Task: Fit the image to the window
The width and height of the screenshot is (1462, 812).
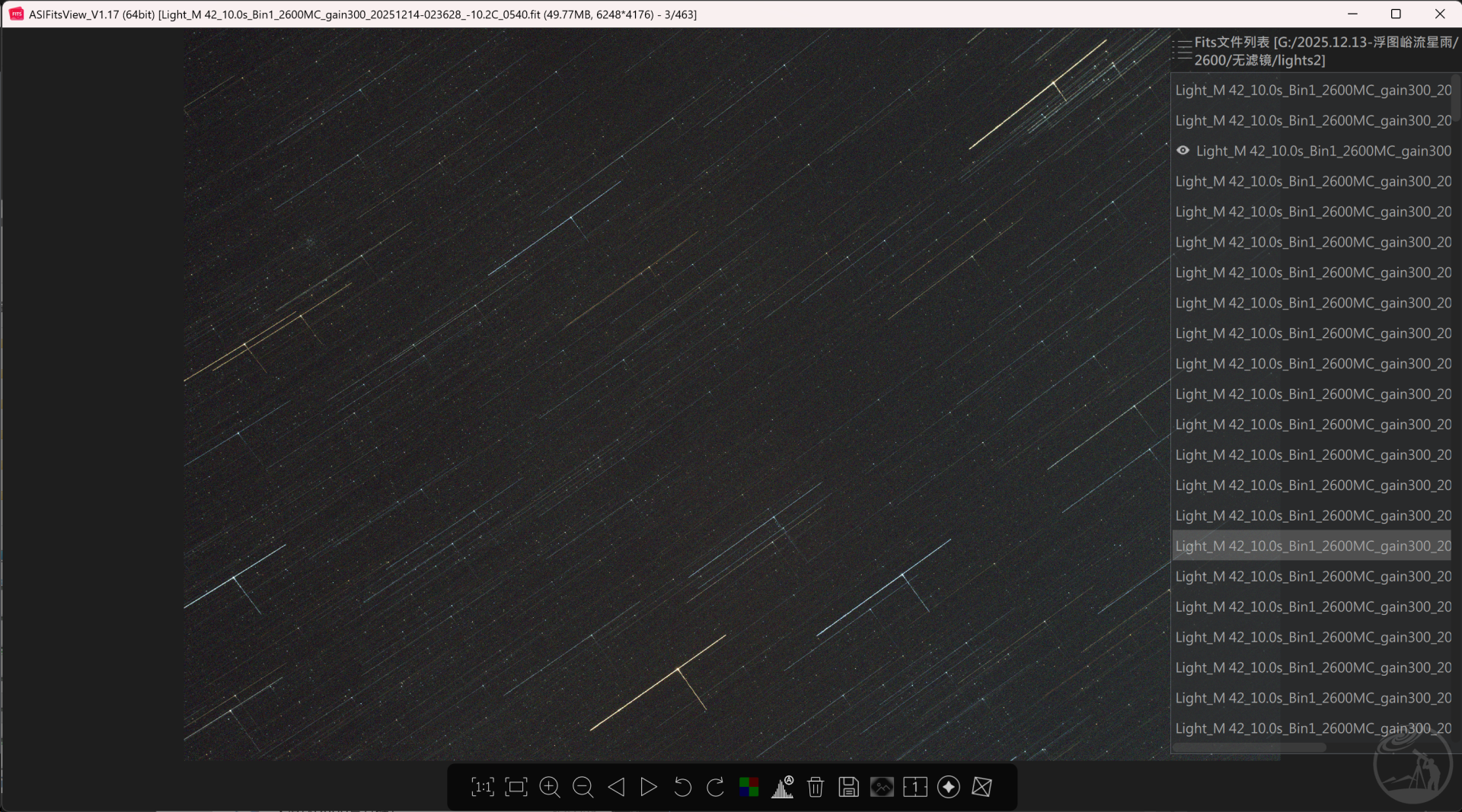Action: (516, 787)
